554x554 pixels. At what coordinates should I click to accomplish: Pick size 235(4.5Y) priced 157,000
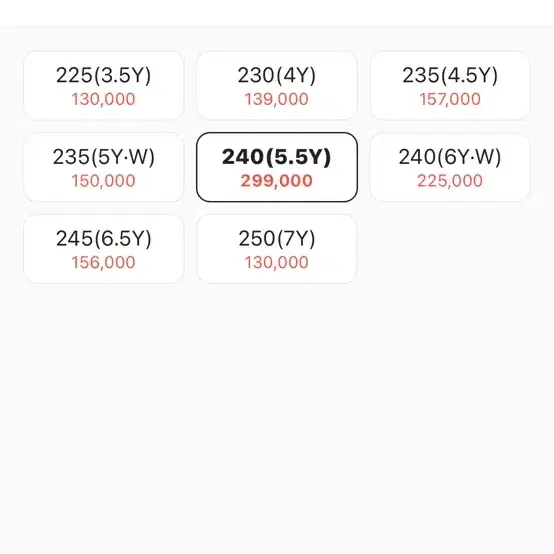coord(450,86)
